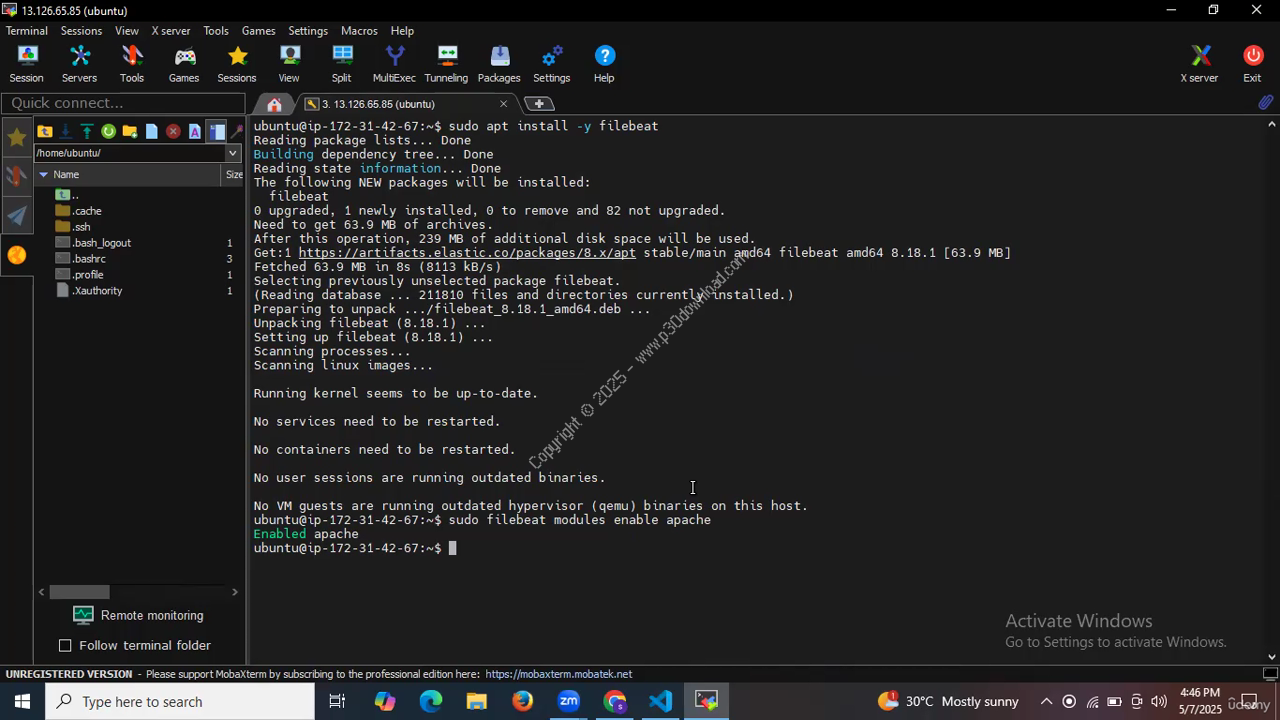Open a new tab with plus button
1280x720 pixels.
(x=539, y=104)
